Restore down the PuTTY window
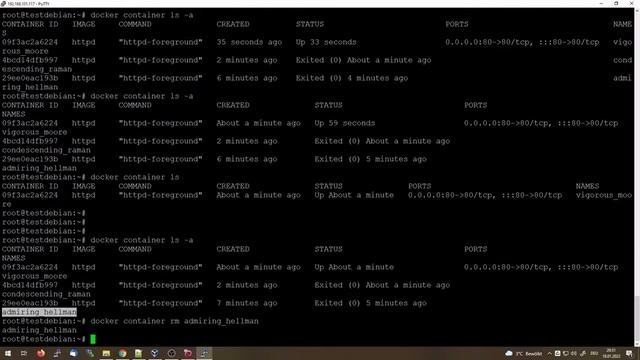The image size is (640, 360). [x=616, y=3]
